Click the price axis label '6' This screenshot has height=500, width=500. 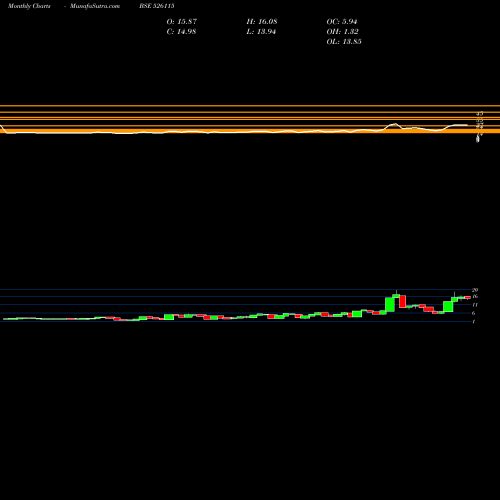(x=474, y=313)
